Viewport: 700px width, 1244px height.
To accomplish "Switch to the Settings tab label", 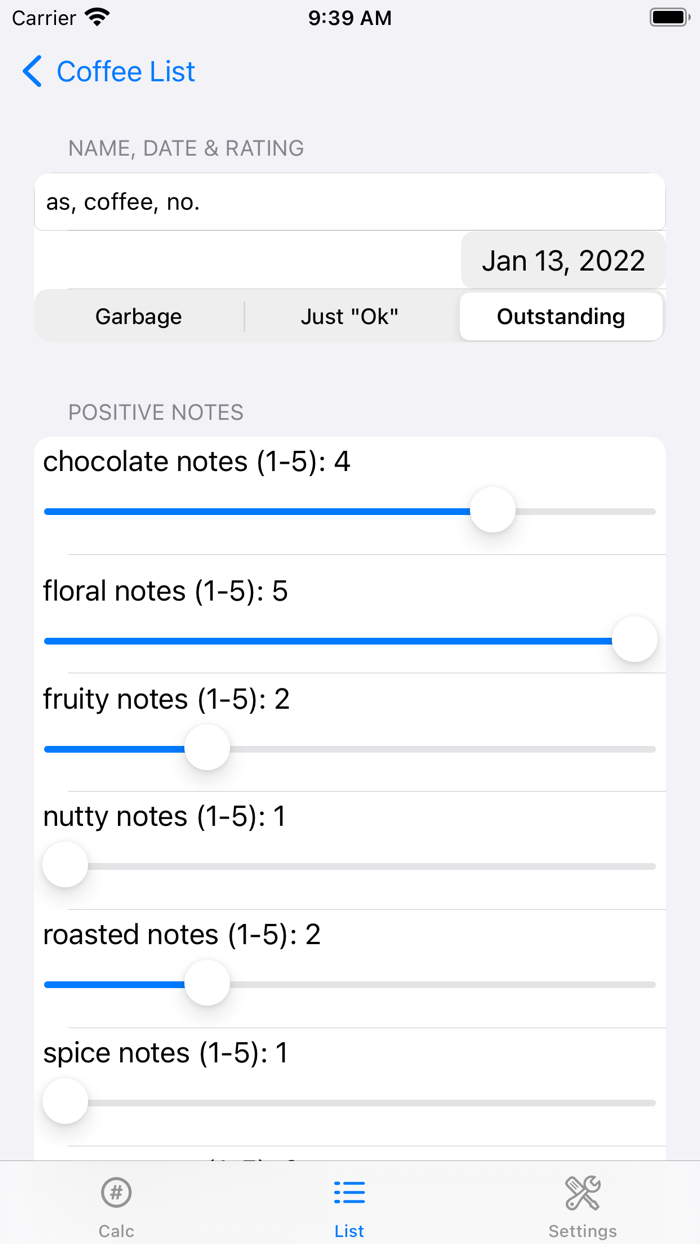I will (582, 1231).
